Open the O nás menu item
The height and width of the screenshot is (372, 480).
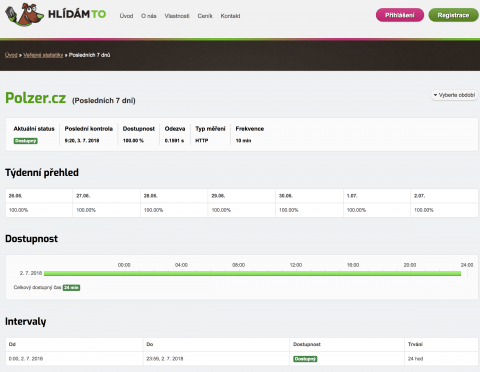(148, 16)
